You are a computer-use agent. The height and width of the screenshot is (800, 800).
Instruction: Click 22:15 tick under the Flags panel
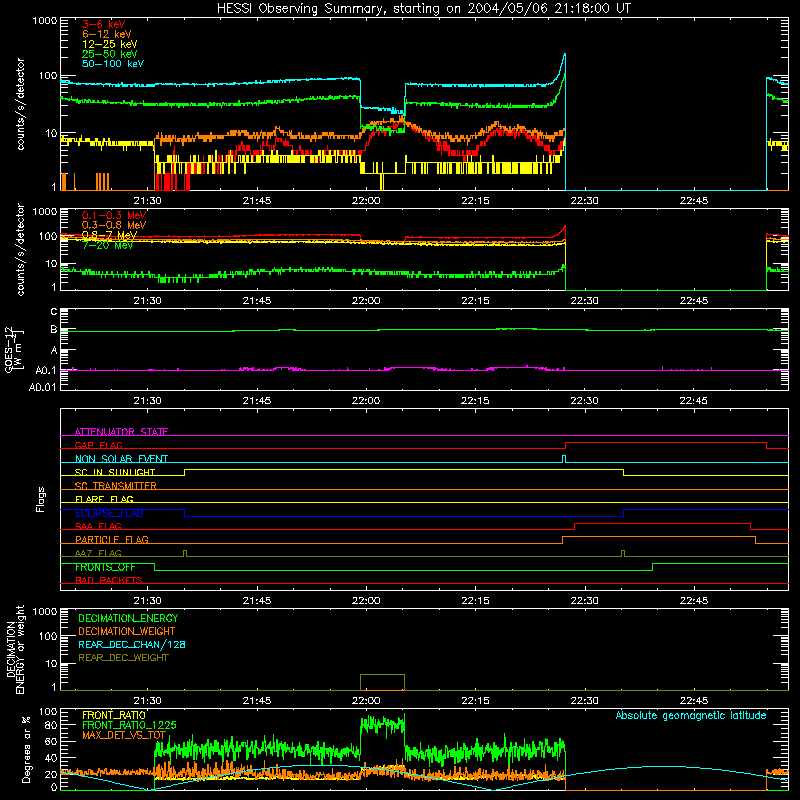475,601
